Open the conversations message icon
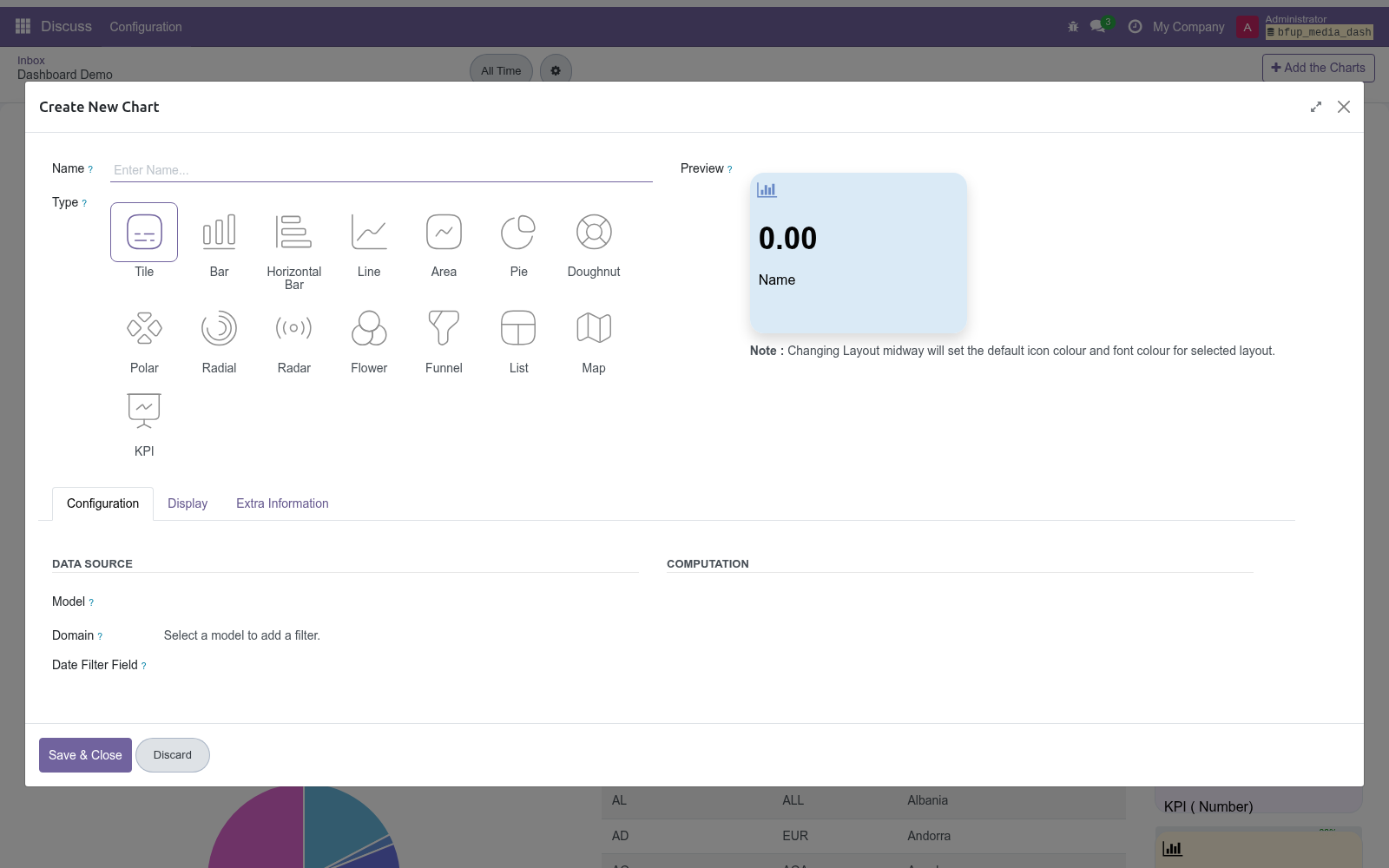The width and height of the screenshot is (1389, 868). tap(1098, 27)
